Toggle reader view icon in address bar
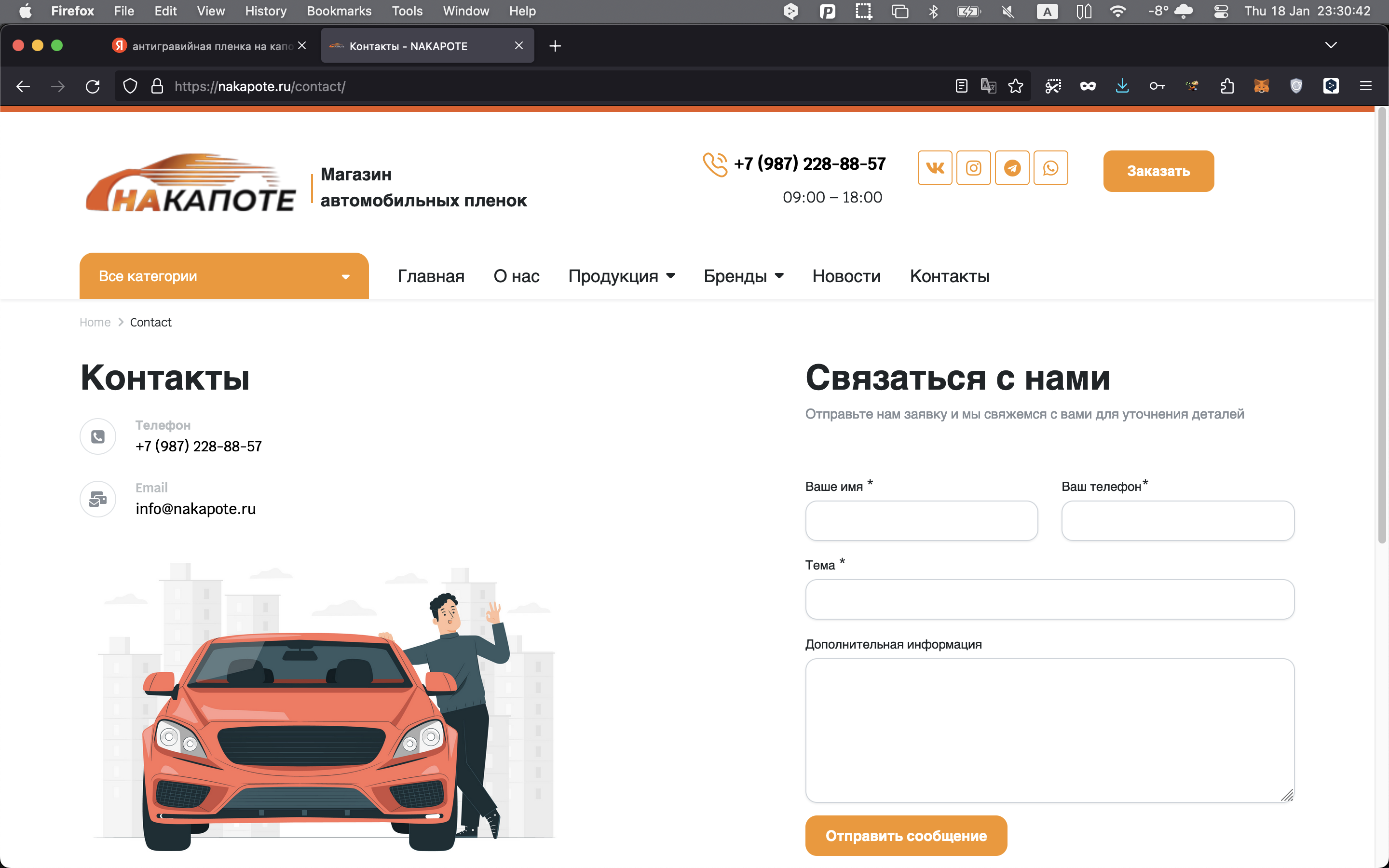This screenshot has height=868, width=1389. click(x=961, y=86)
